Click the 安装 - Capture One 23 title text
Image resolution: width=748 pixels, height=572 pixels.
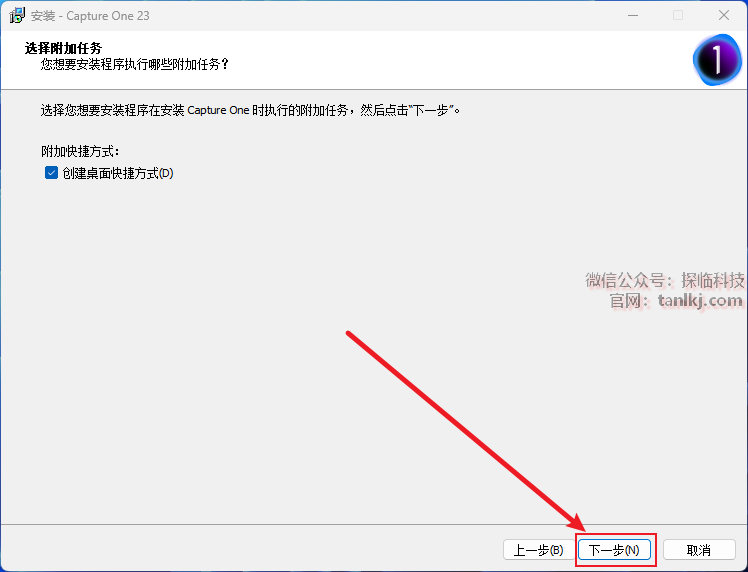[x=90, y=16]
